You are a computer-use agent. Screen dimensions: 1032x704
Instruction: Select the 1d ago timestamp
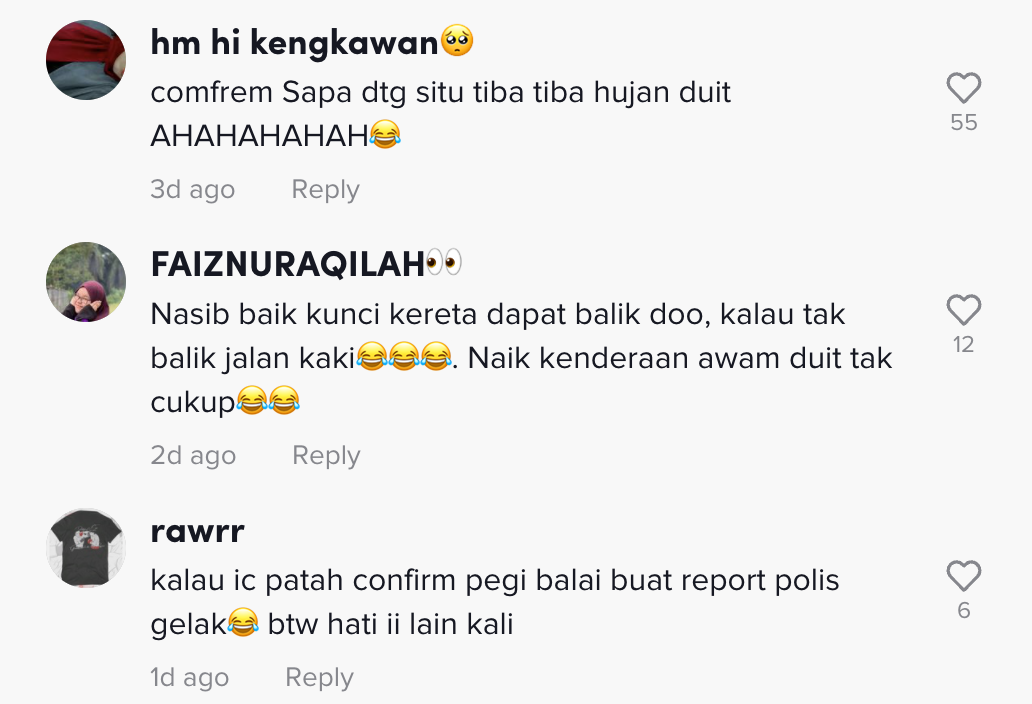[x=190, y=677]
